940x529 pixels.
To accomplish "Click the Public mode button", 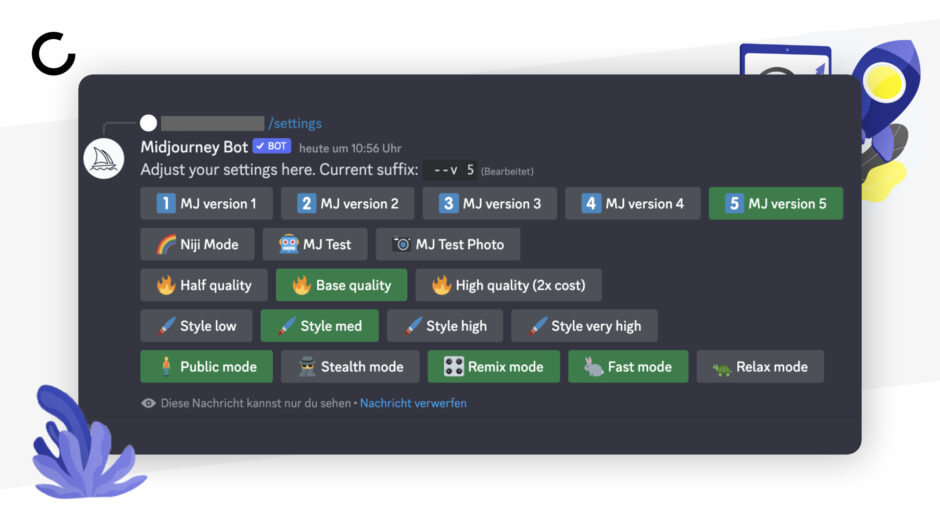I will [x=206, y=366].
